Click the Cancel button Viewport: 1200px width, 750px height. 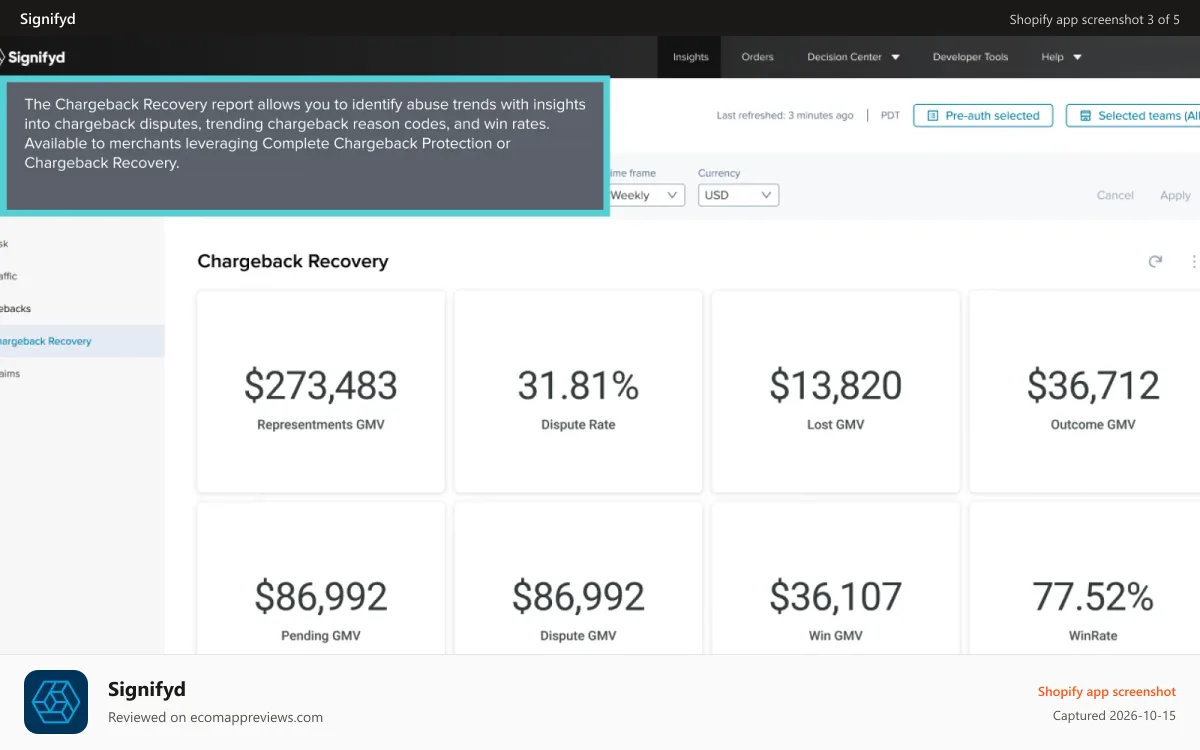[1115, 195]
